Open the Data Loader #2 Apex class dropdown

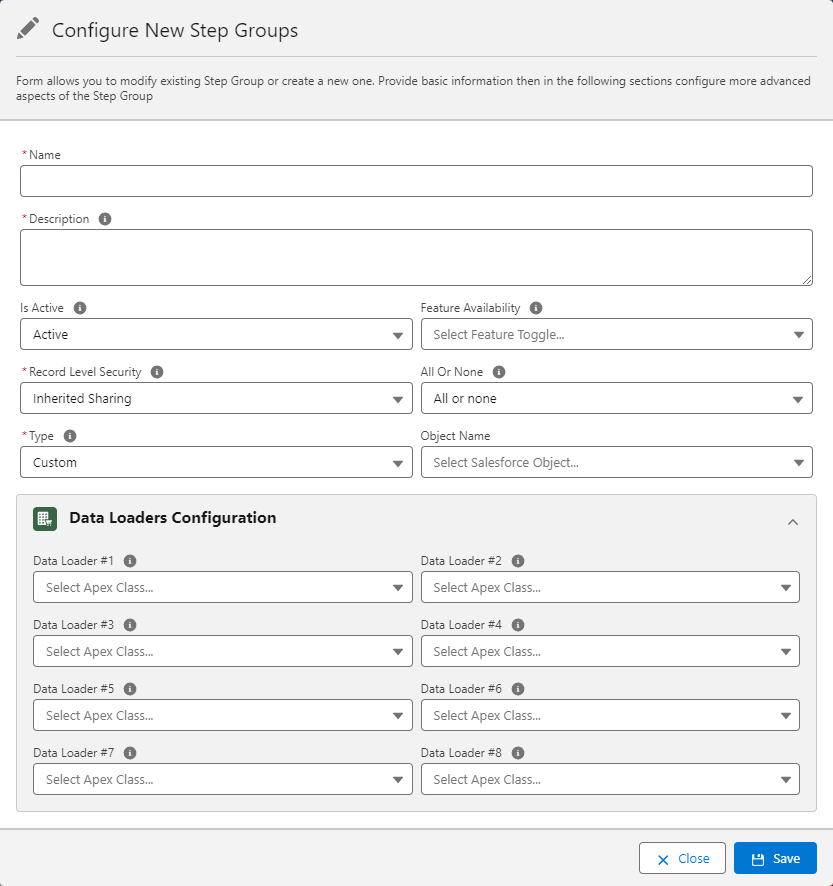610,588
